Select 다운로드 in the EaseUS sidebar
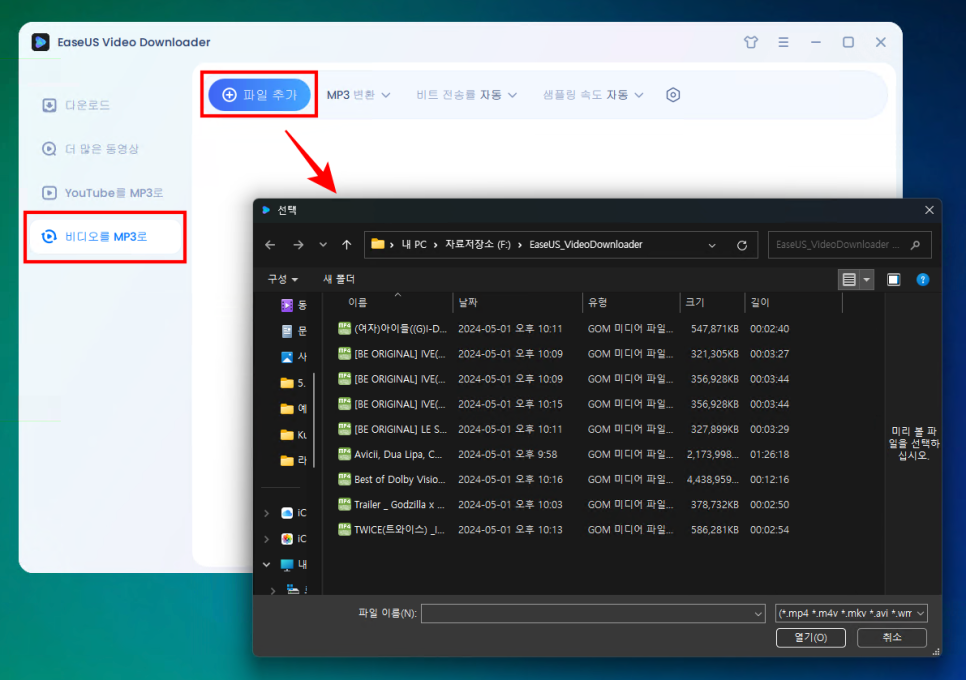 76,105
